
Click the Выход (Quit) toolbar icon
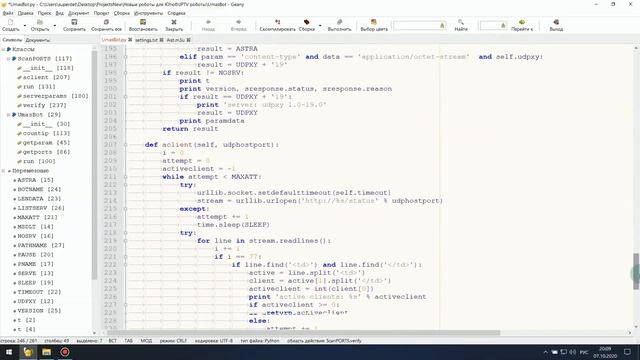coord(556,22)
